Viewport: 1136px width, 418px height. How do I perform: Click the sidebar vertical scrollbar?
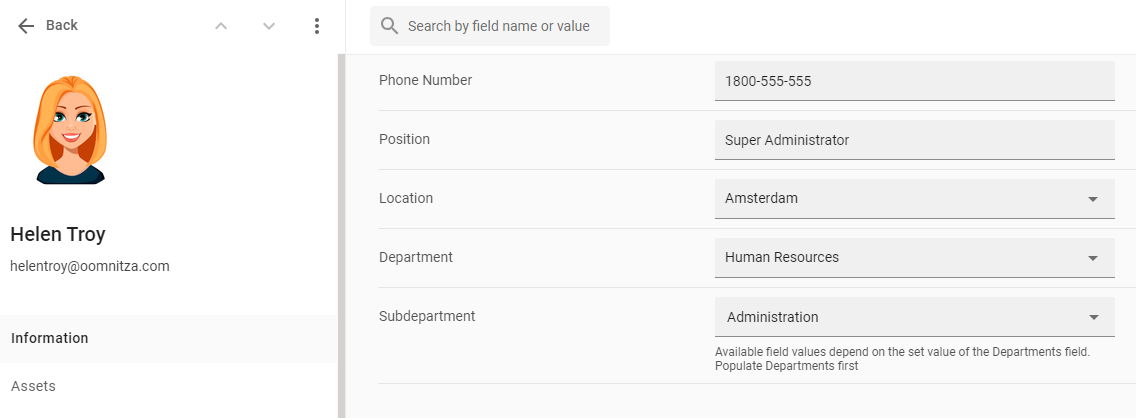click(341, 230)
